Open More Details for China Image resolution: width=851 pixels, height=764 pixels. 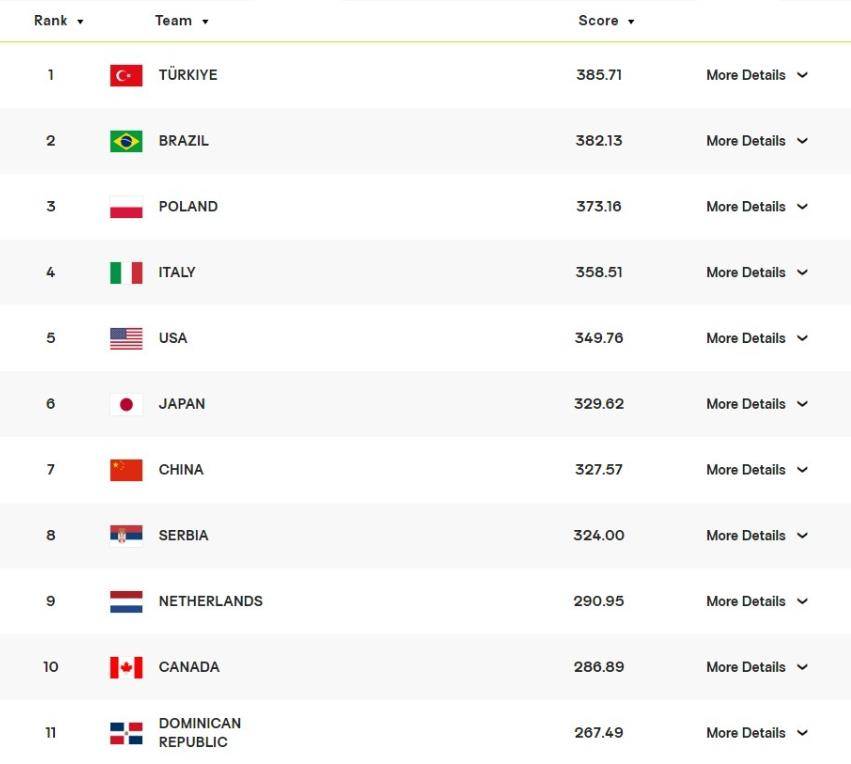click(x=756, y=470)
